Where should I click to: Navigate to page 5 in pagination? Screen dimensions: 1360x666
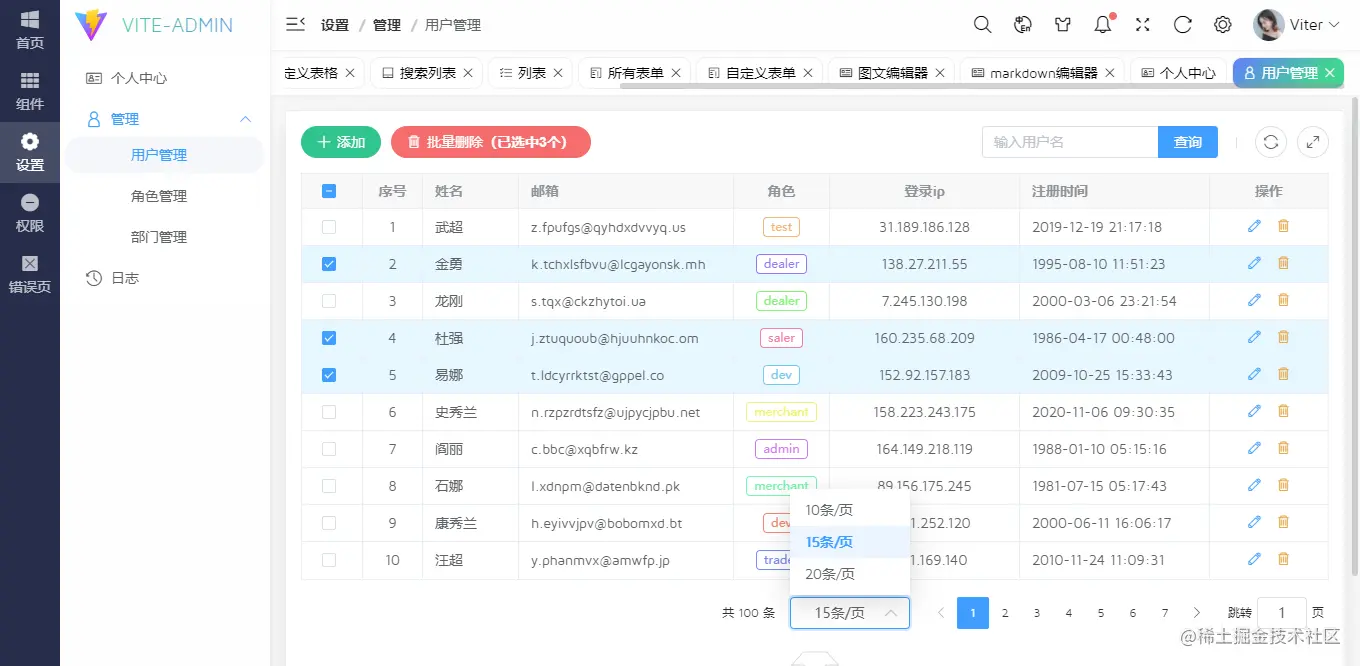(x=1100, y=612)
